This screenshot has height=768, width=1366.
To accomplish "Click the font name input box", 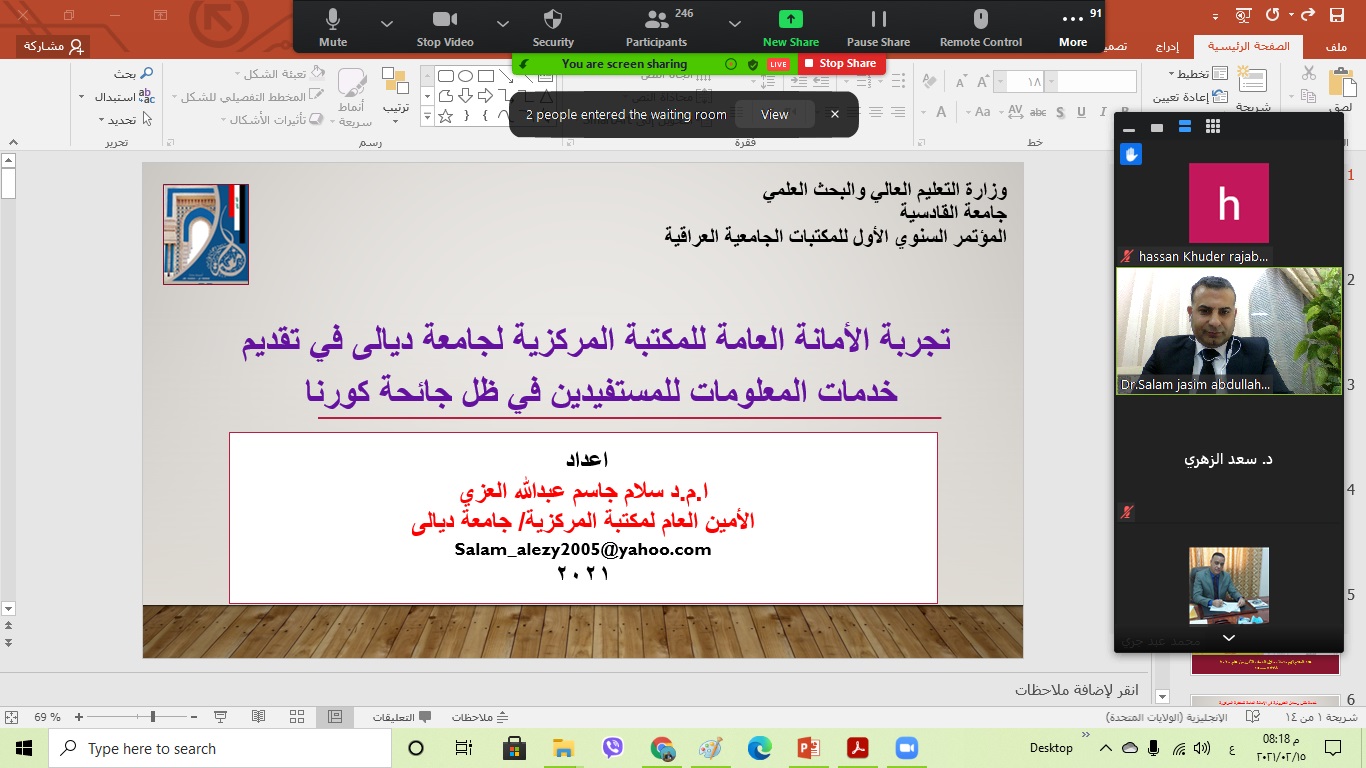I will pos(1097,82).
